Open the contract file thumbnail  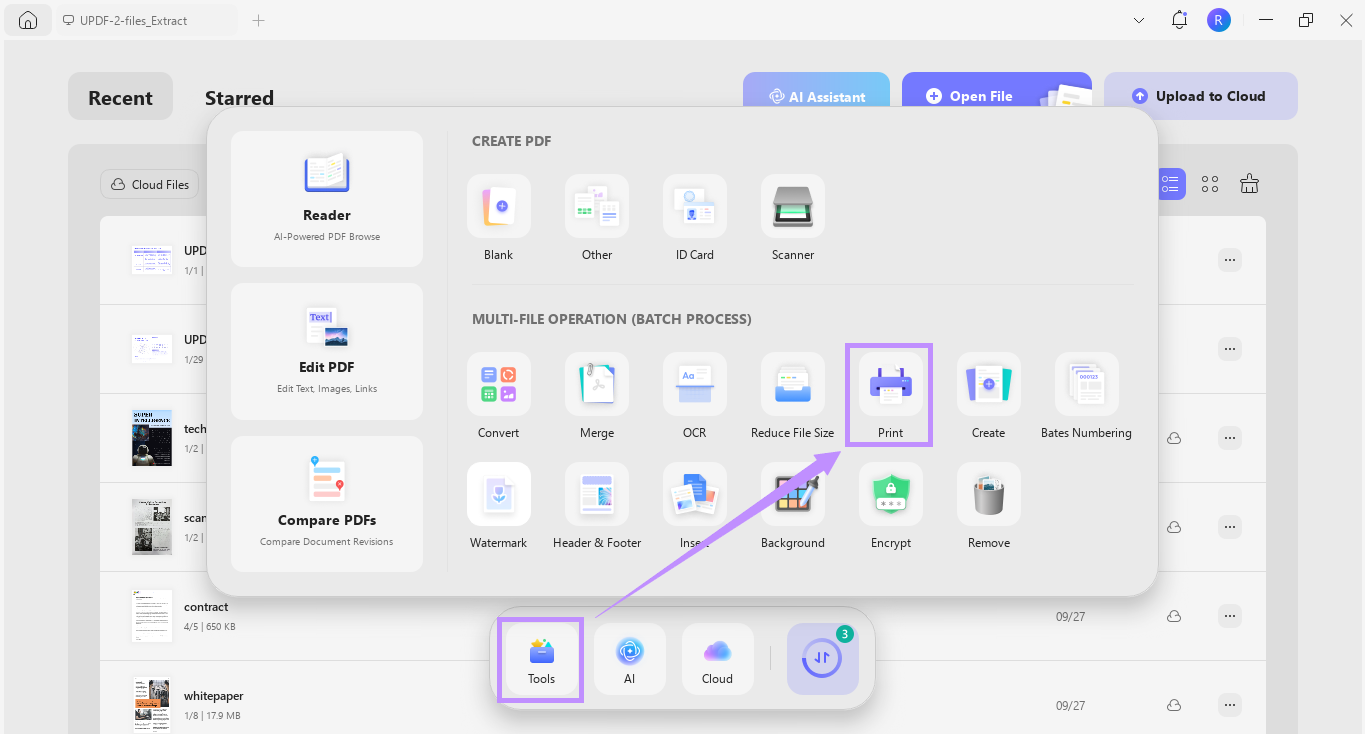tap(152, 616)
